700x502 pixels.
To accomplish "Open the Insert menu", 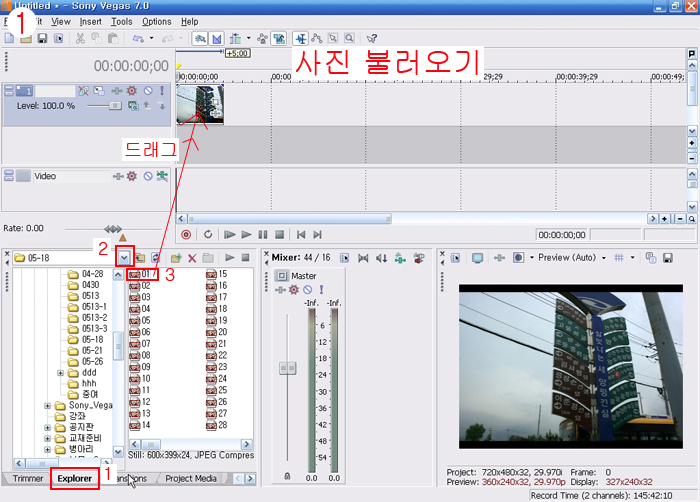I will click(91, 21).
